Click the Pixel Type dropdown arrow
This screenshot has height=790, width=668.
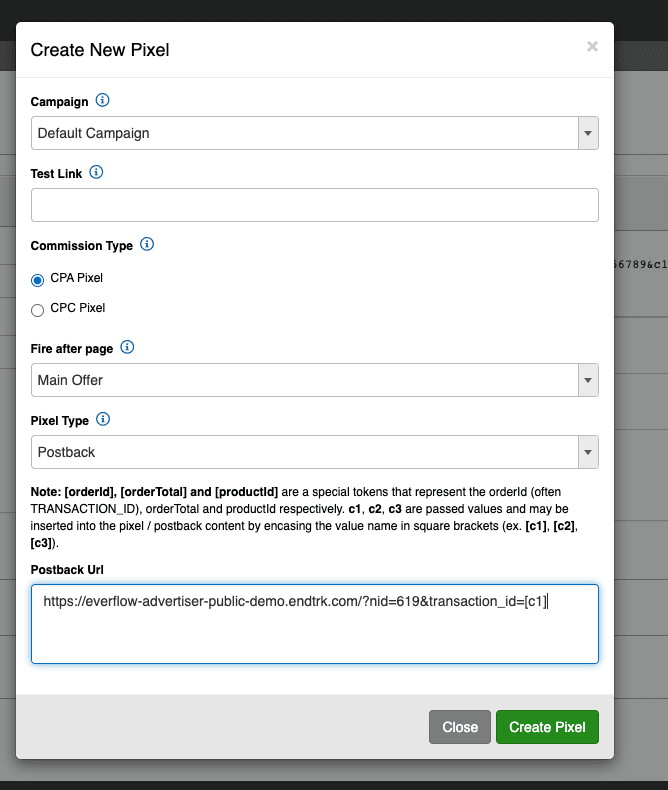coord(588,452)
